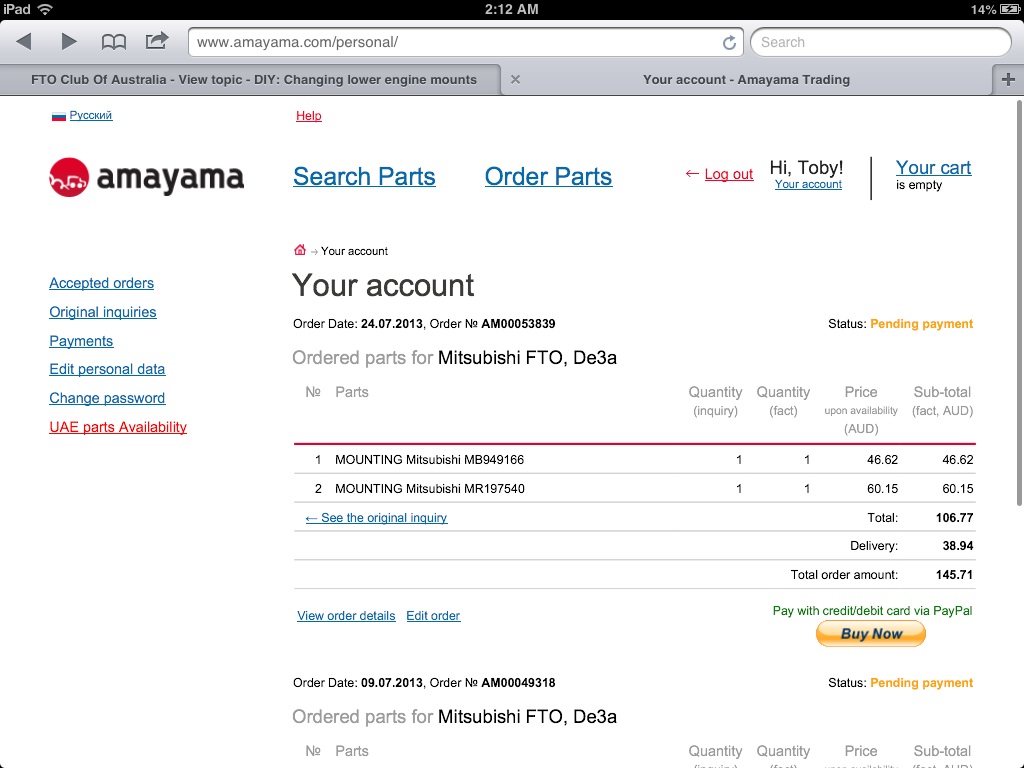
Task: Click part MOUNTING Mitsubishi MB949166
Action: (430, 460)
